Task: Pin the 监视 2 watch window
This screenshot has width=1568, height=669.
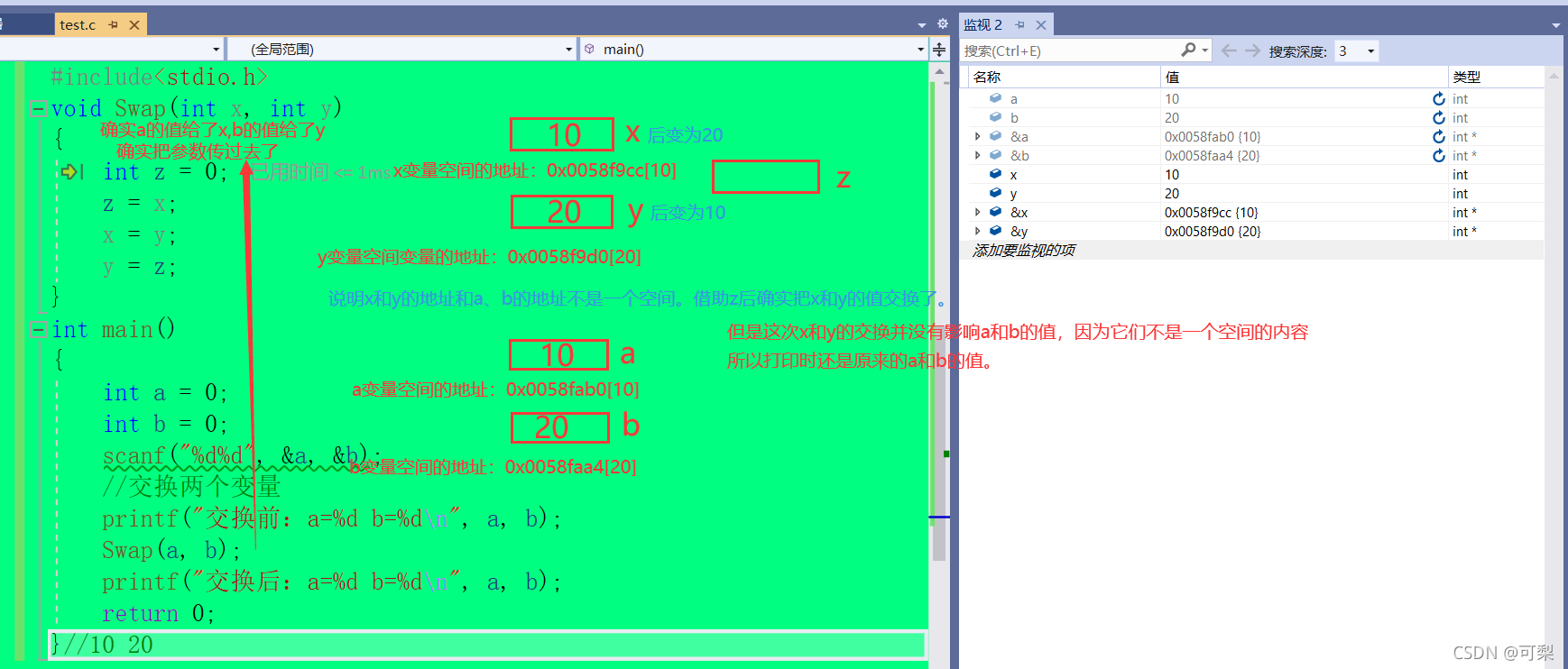Action: [1019, 24]
